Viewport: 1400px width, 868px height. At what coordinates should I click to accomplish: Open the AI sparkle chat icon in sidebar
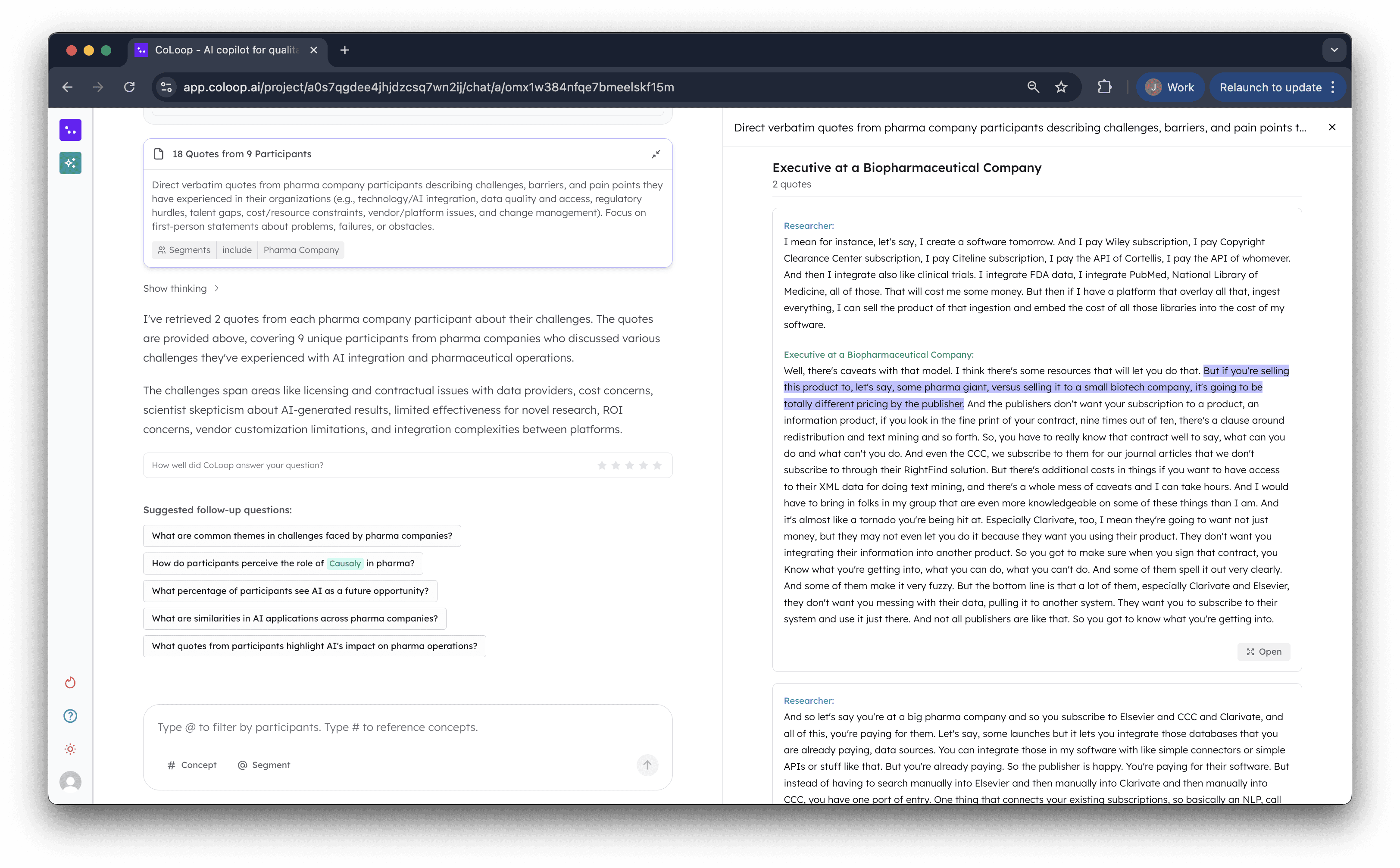(70, 163)
